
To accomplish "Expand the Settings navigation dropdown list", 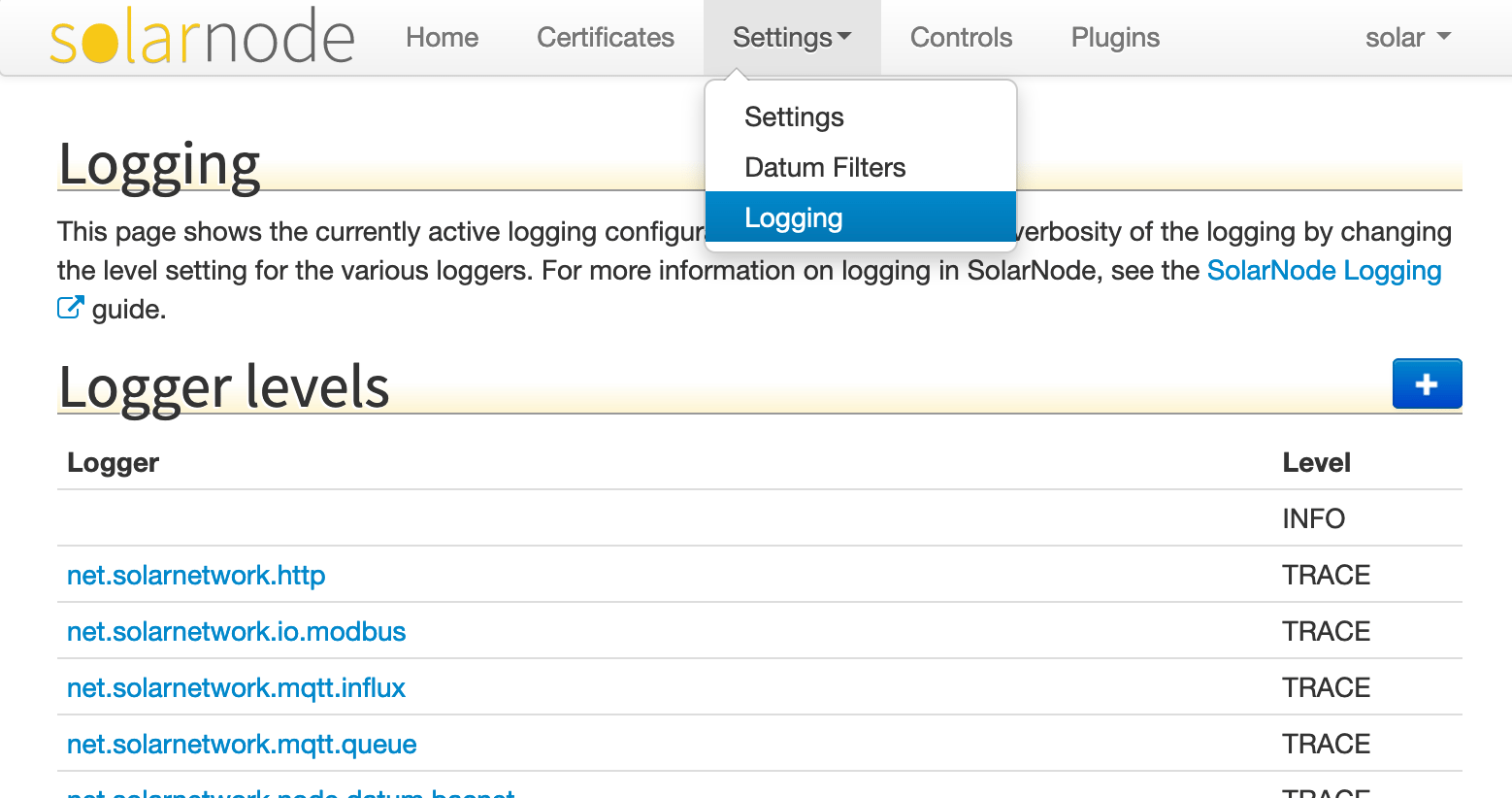I will pyautogui.click(x=792, y=38).
